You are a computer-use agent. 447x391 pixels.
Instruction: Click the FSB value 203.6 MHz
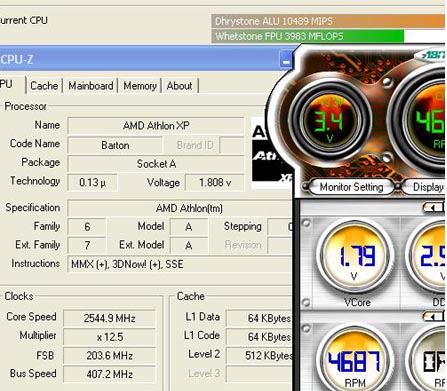point(109,356)
